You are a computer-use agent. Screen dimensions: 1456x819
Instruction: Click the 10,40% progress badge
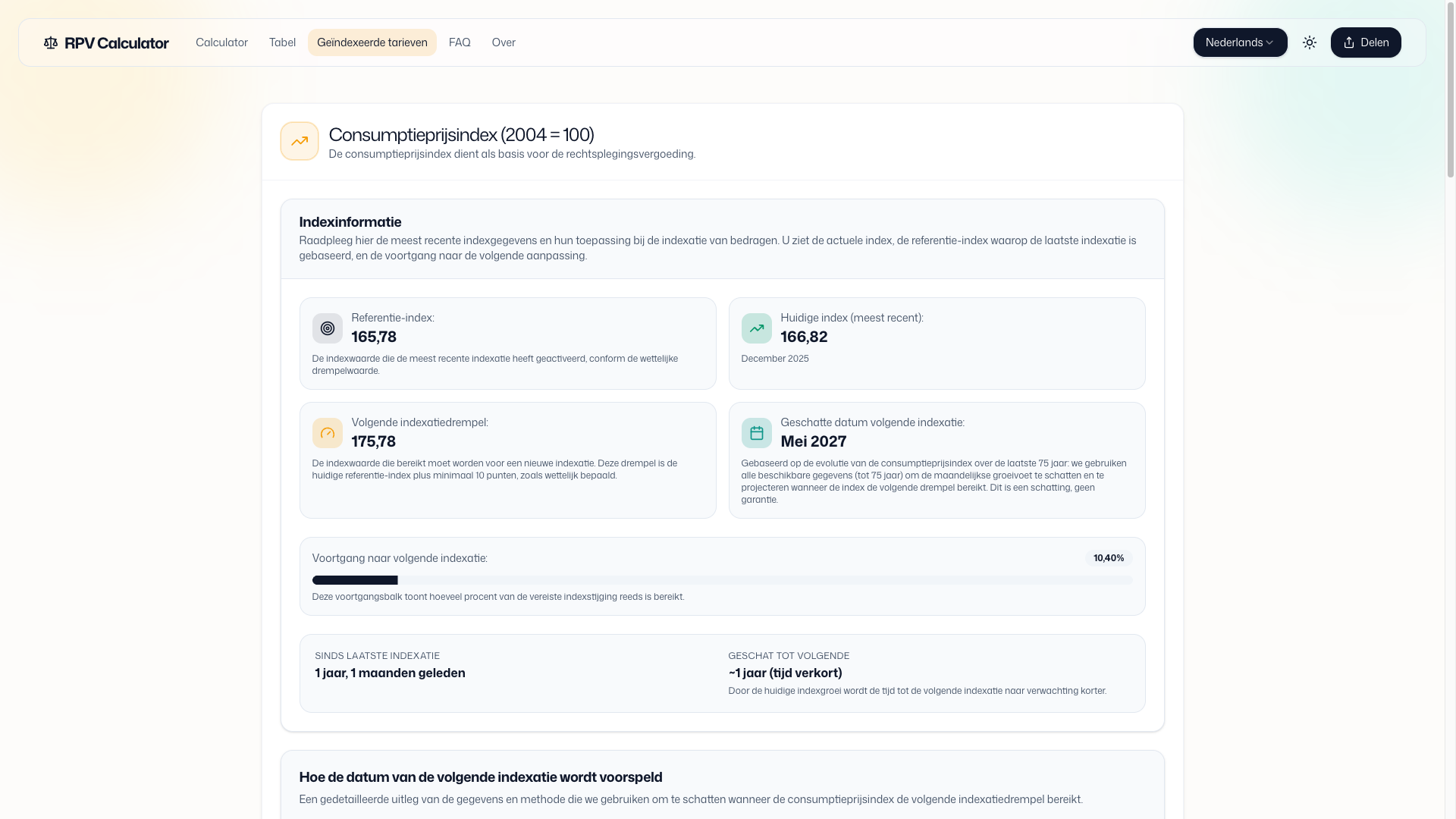click(1108, 558)
